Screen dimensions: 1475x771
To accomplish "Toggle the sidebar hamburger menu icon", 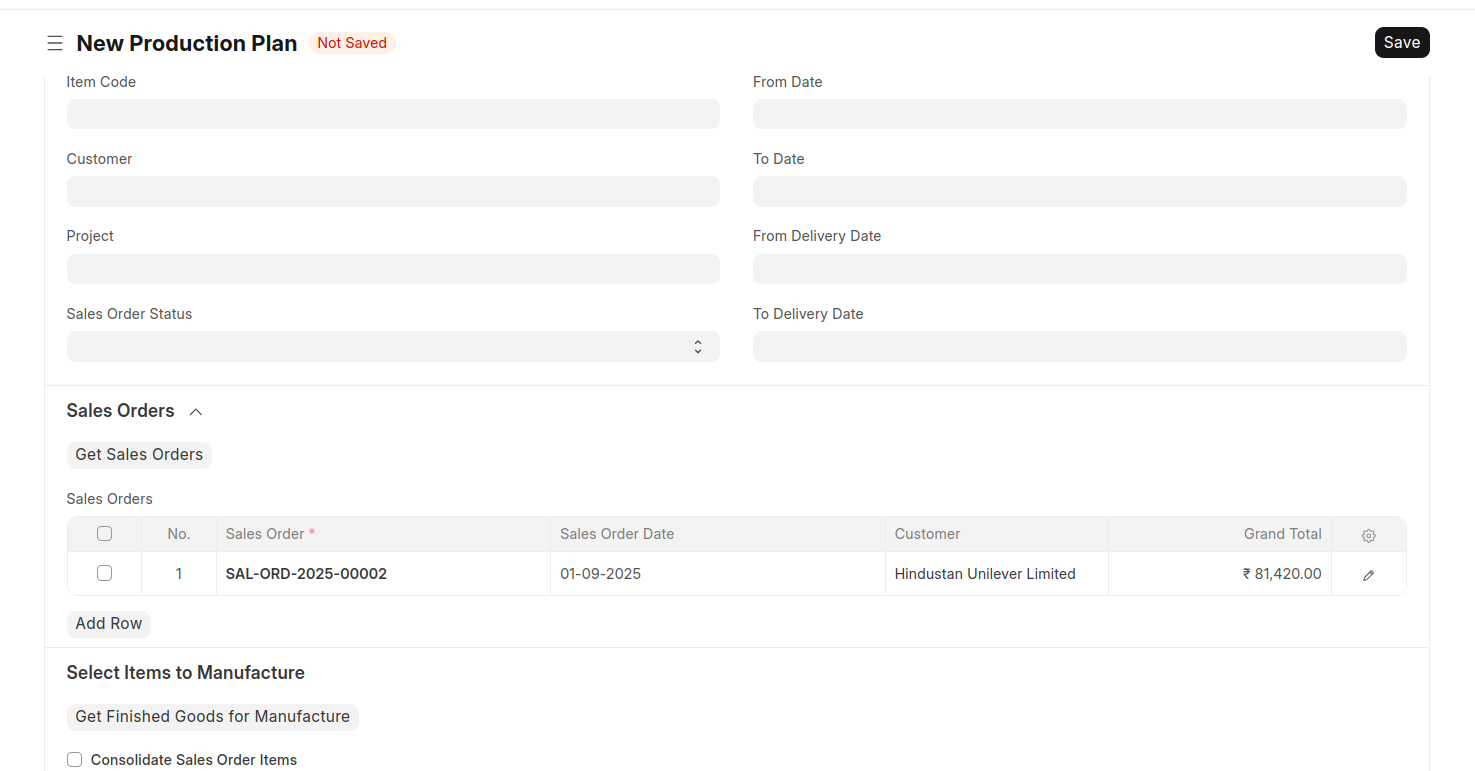I will (x=55, y=43).
